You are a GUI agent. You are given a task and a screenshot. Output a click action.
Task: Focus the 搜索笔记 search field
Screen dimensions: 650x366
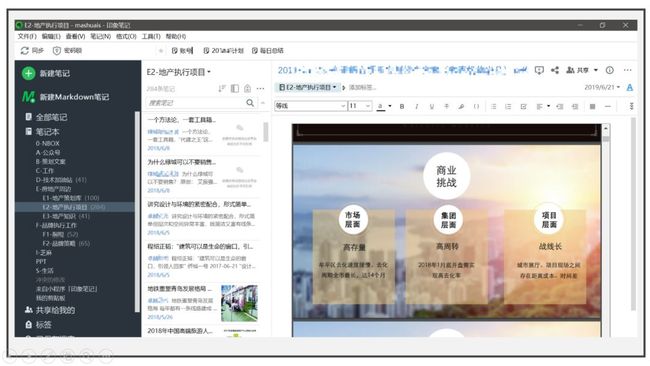(x=195, y=102)
